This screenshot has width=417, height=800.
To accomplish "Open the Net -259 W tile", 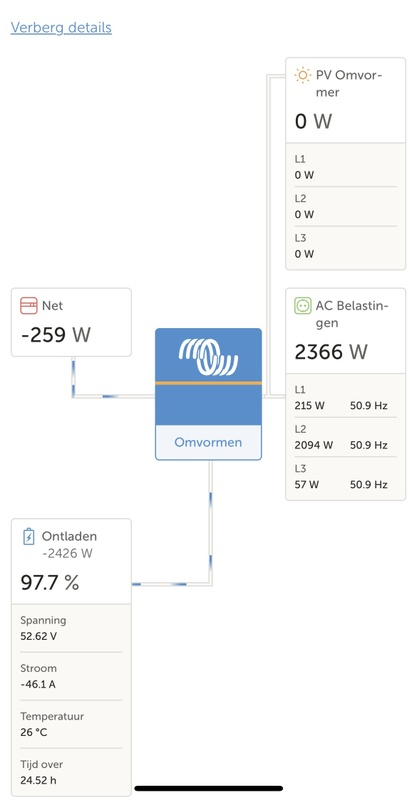I will point(71,322).
